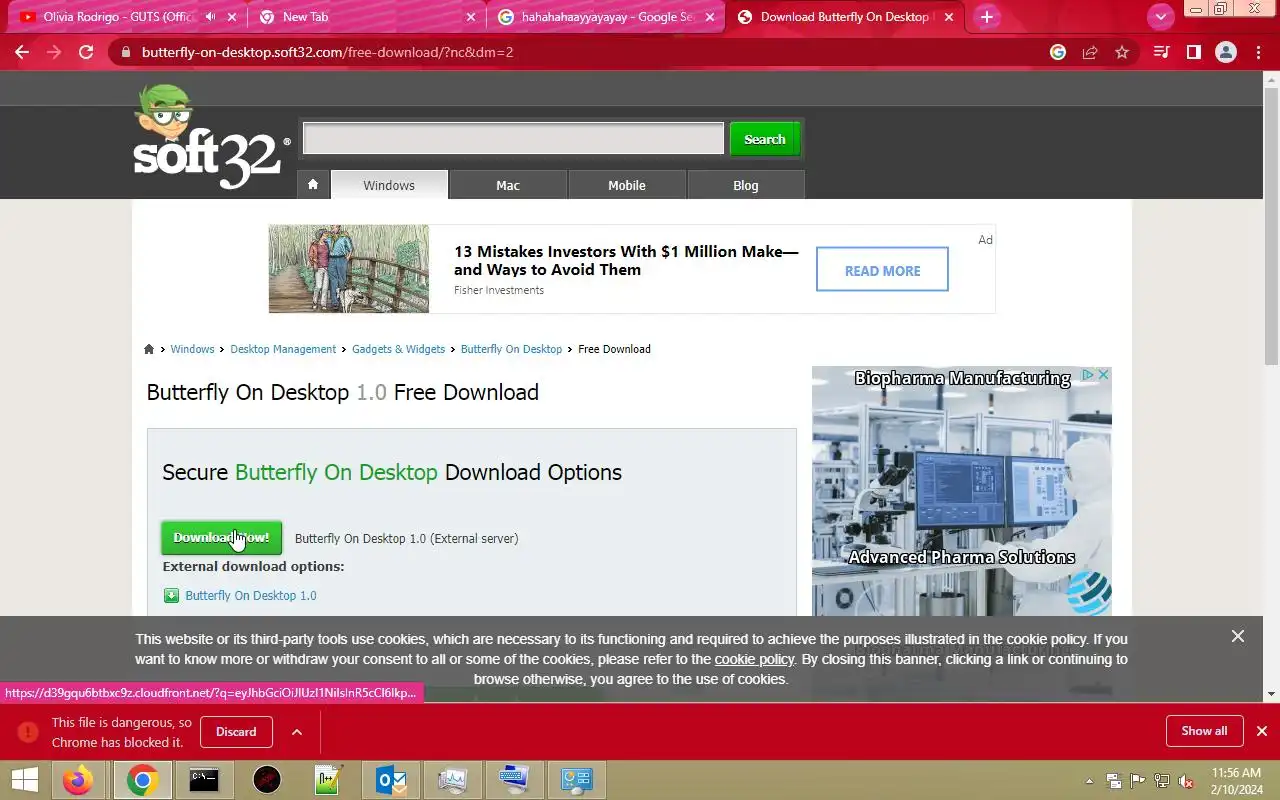1280x800 pixels.
Task: Click the breadcrumb home icon
Action: [x=149, y=349]
